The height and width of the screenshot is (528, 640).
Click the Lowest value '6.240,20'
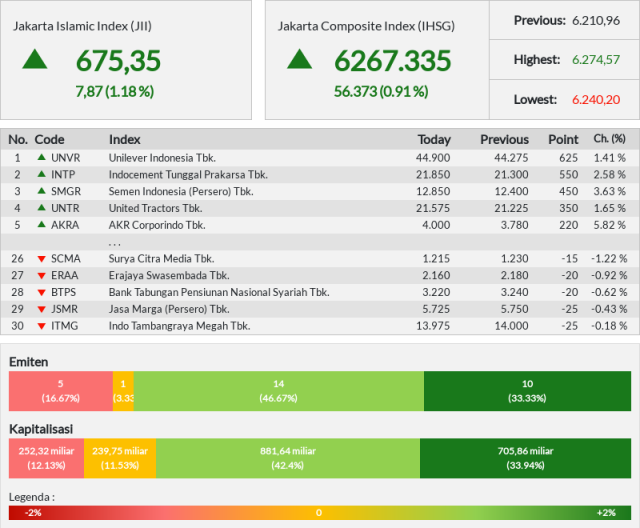[x=596, y=100]
